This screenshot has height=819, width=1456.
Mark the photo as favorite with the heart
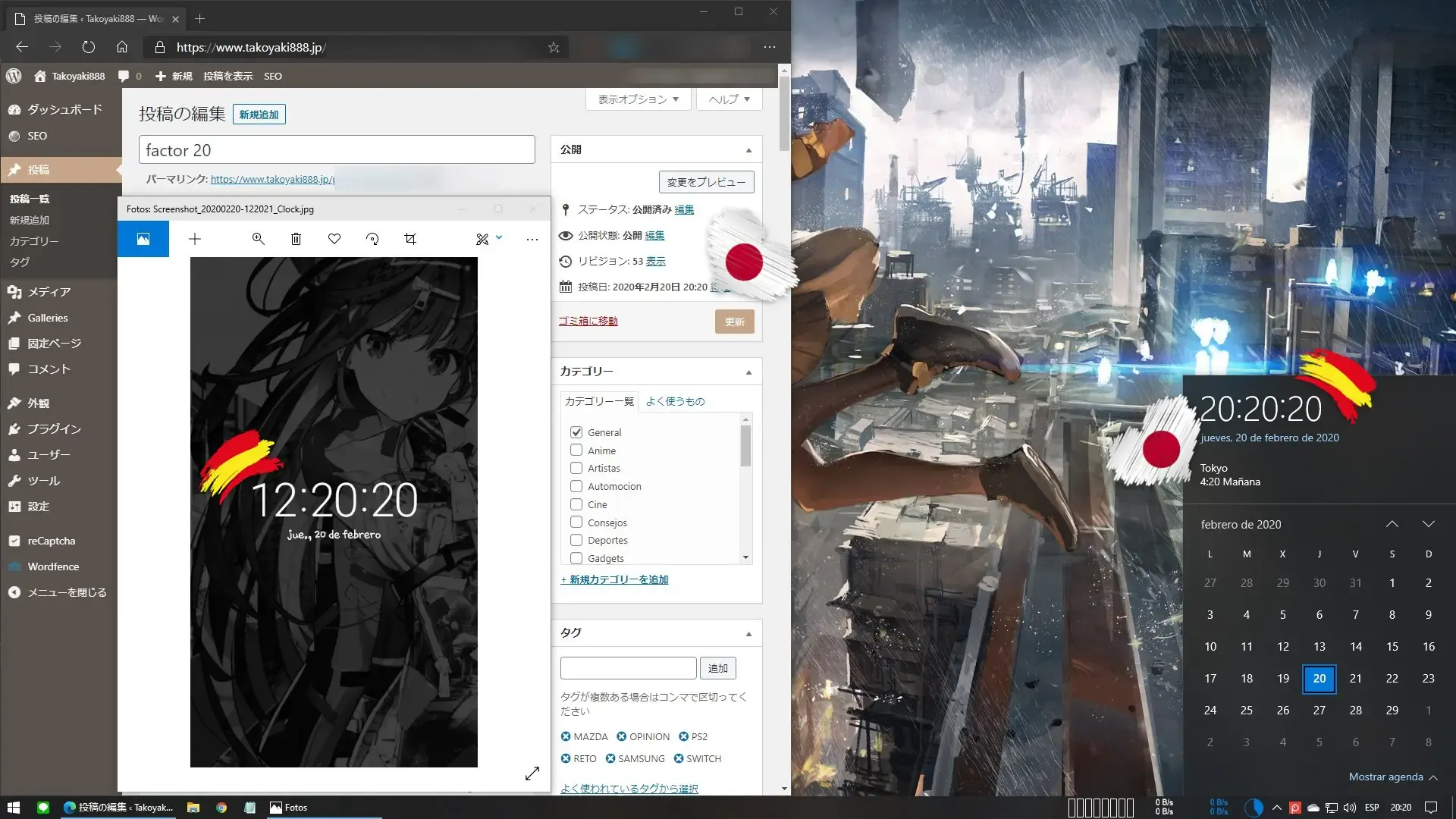[334, 239]
